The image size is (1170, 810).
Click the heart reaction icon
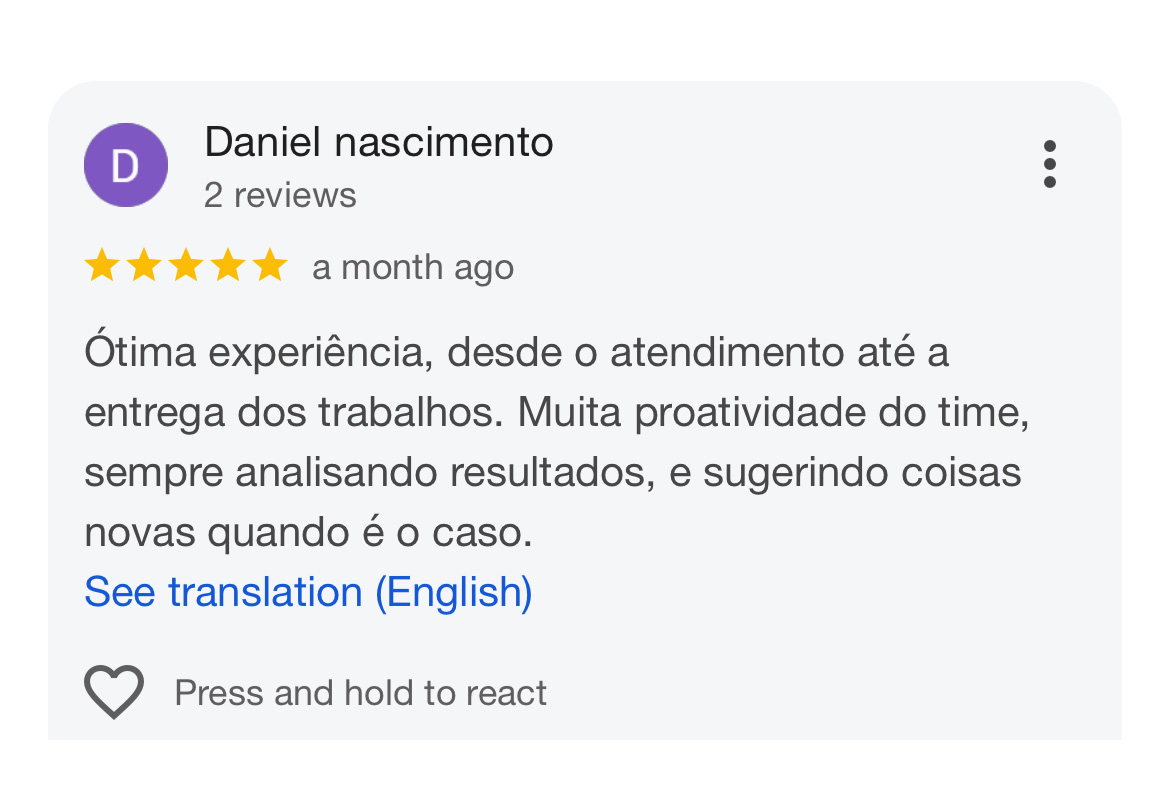114,692
